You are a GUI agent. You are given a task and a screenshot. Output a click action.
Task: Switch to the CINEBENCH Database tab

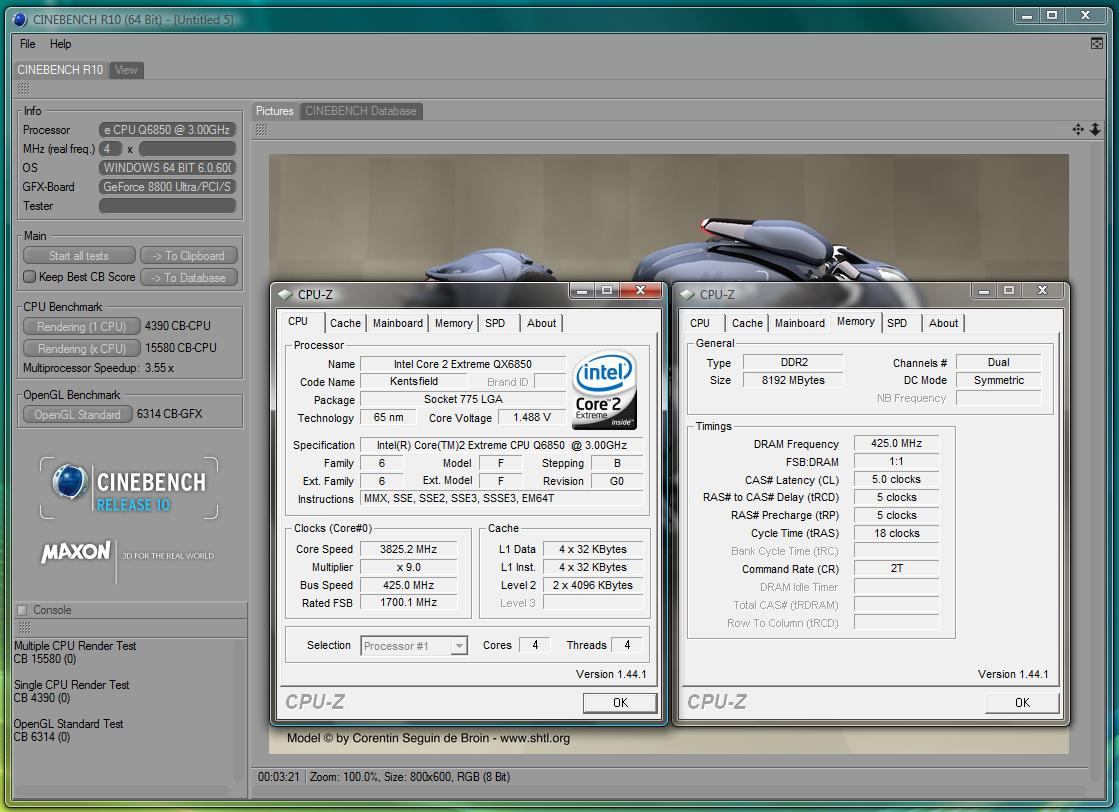point(361,111)
